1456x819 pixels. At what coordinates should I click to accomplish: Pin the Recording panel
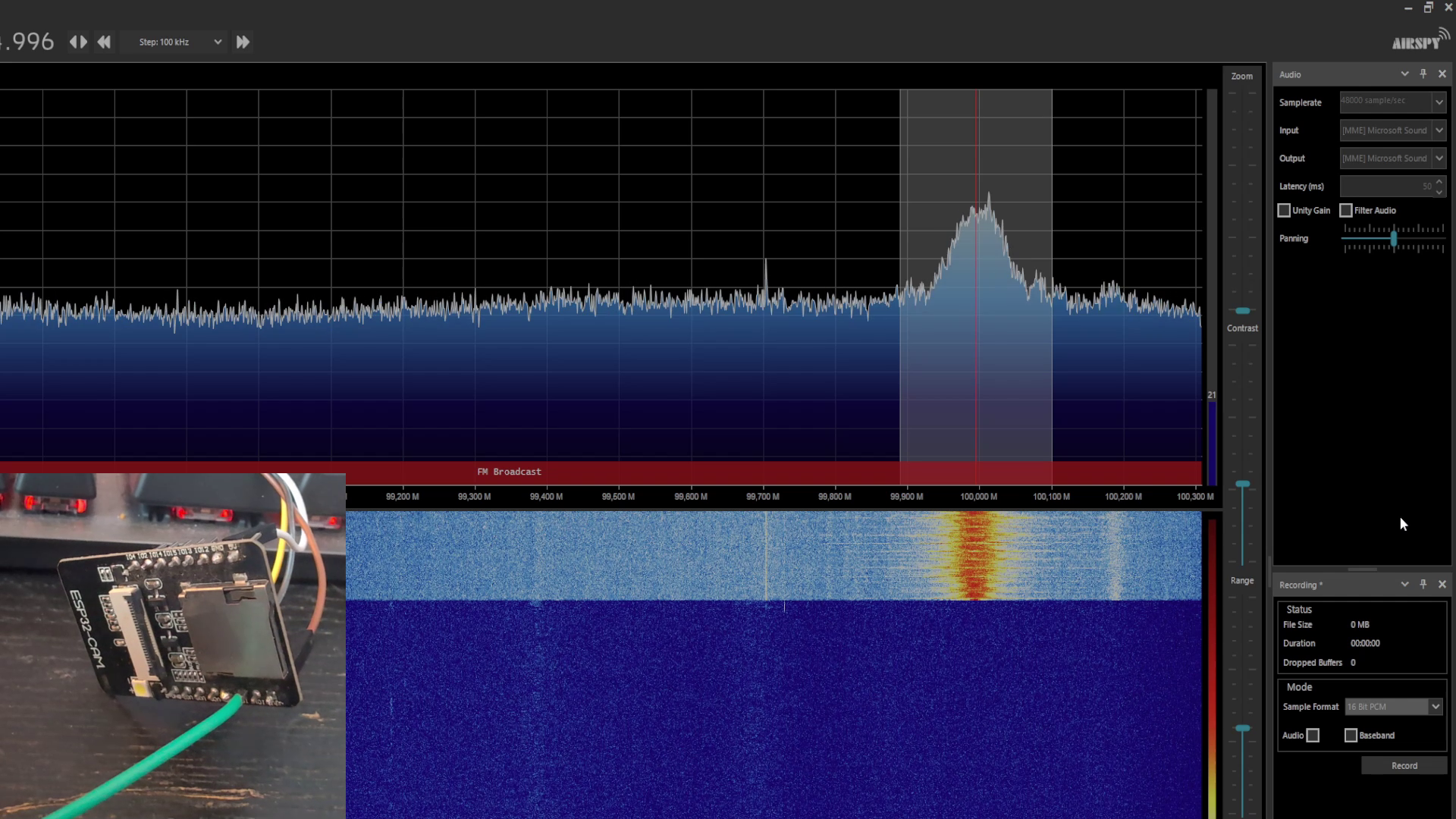[1423, 585]
